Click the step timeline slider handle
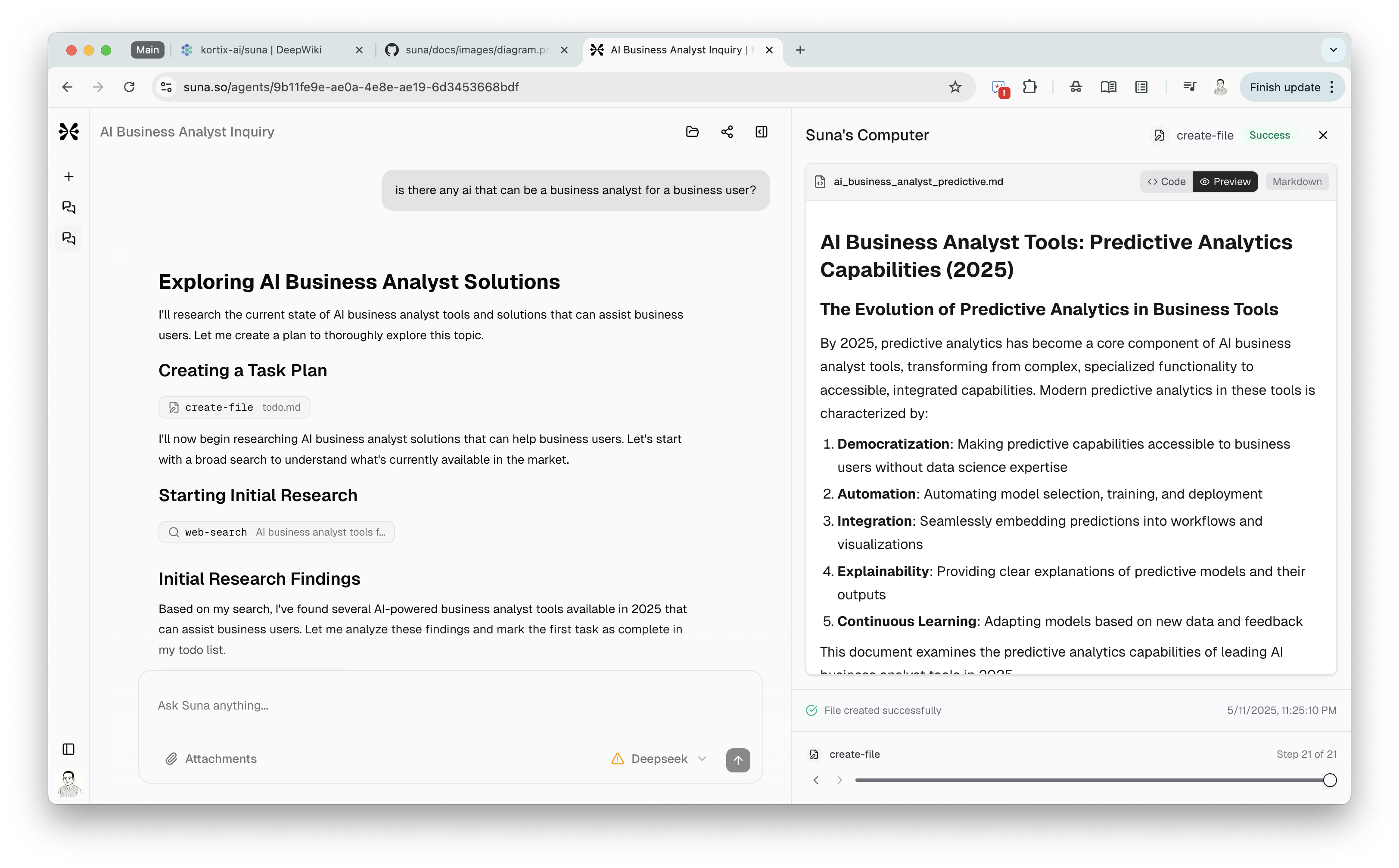This screenshot has height=868, width=1399. [x=1330, y=780]
